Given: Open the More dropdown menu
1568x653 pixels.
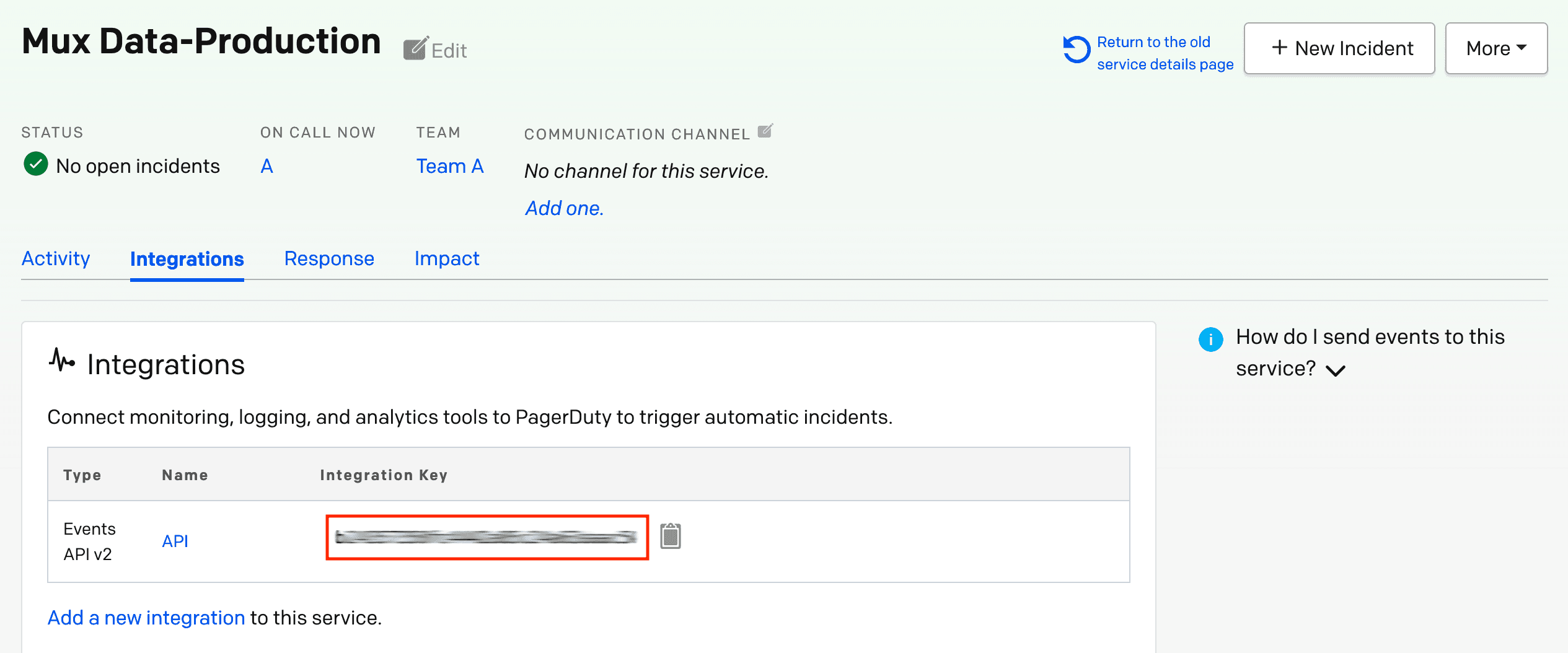Looking at the screenshot, I should [x=1495, y=48].
